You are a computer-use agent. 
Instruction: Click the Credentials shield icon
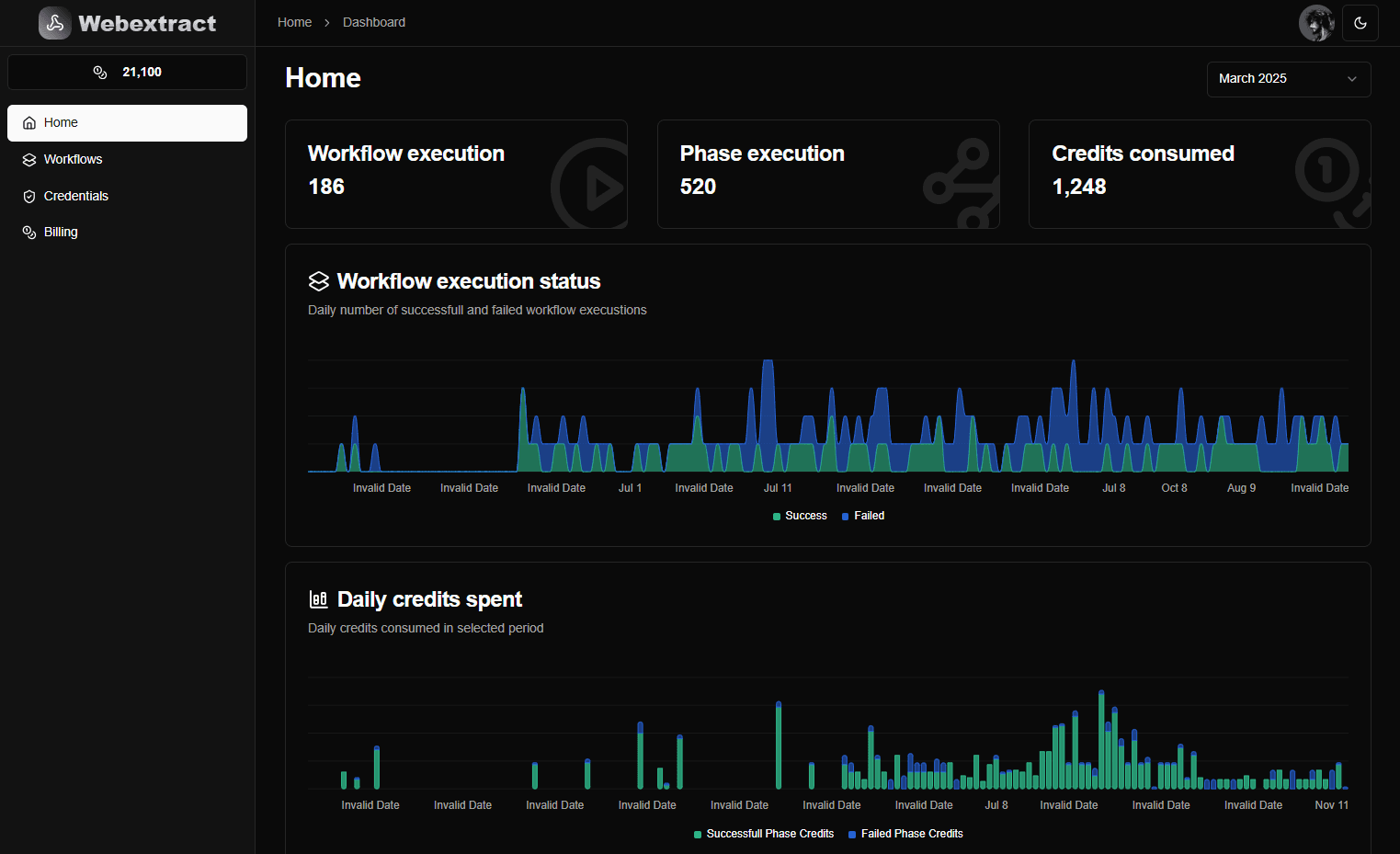[29, 196]
